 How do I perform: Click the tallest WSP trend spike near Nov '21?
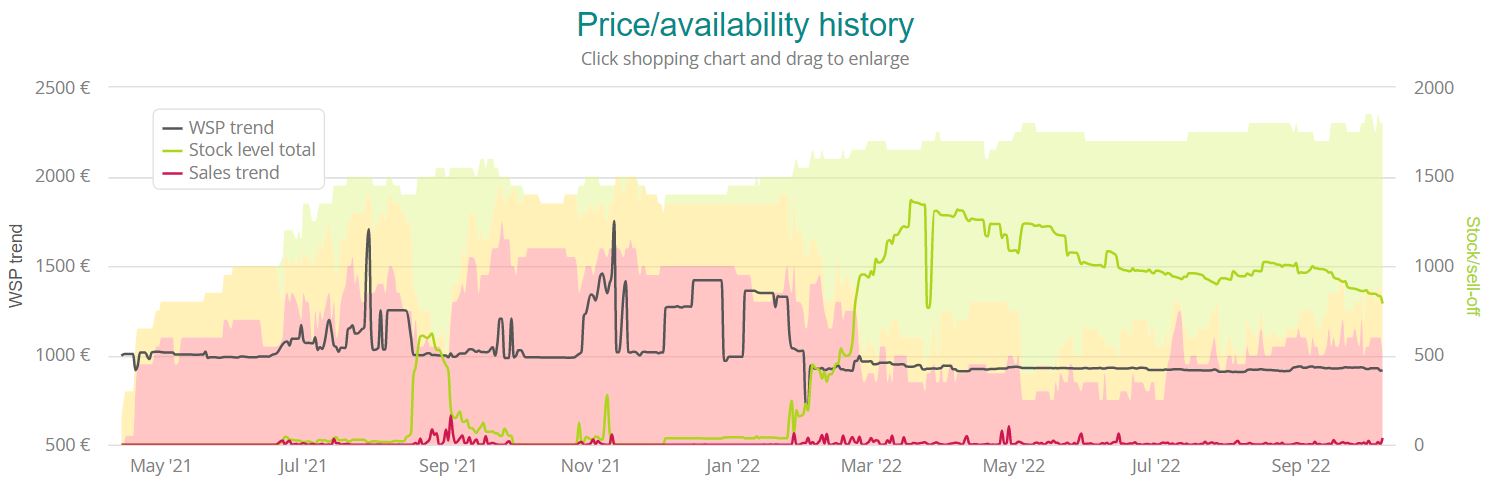(x=613, y=223)
